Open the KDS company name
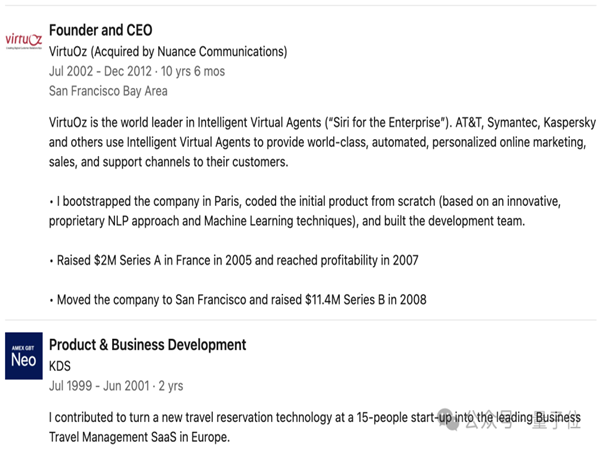 60,366
